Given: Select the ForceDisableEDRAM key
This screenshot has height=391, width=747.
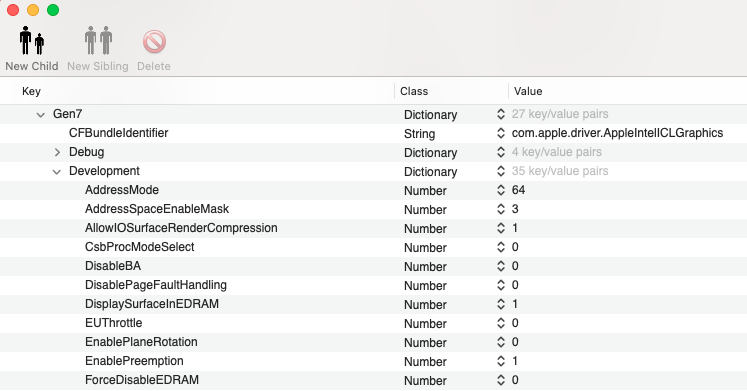Looking at the screenshot, I should [142, 380].
